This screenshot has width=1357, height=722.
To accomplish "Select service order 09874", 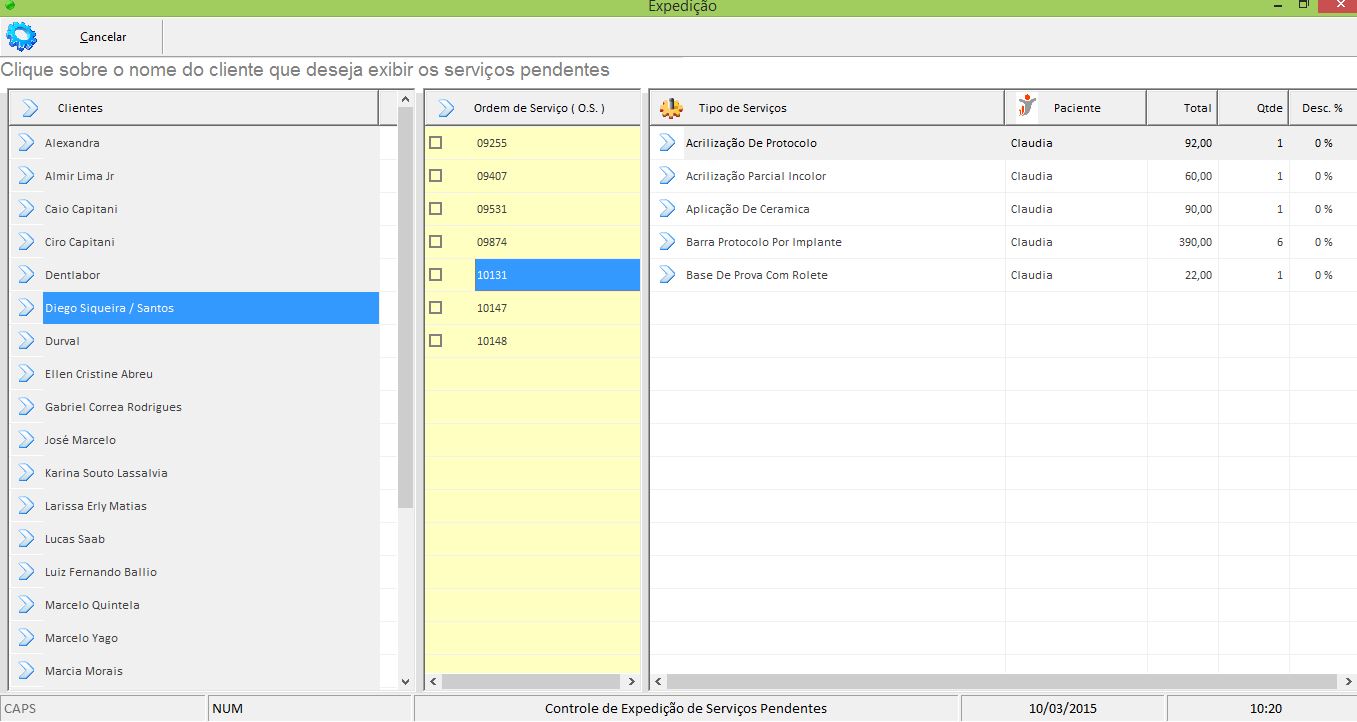I will (492, 242).
